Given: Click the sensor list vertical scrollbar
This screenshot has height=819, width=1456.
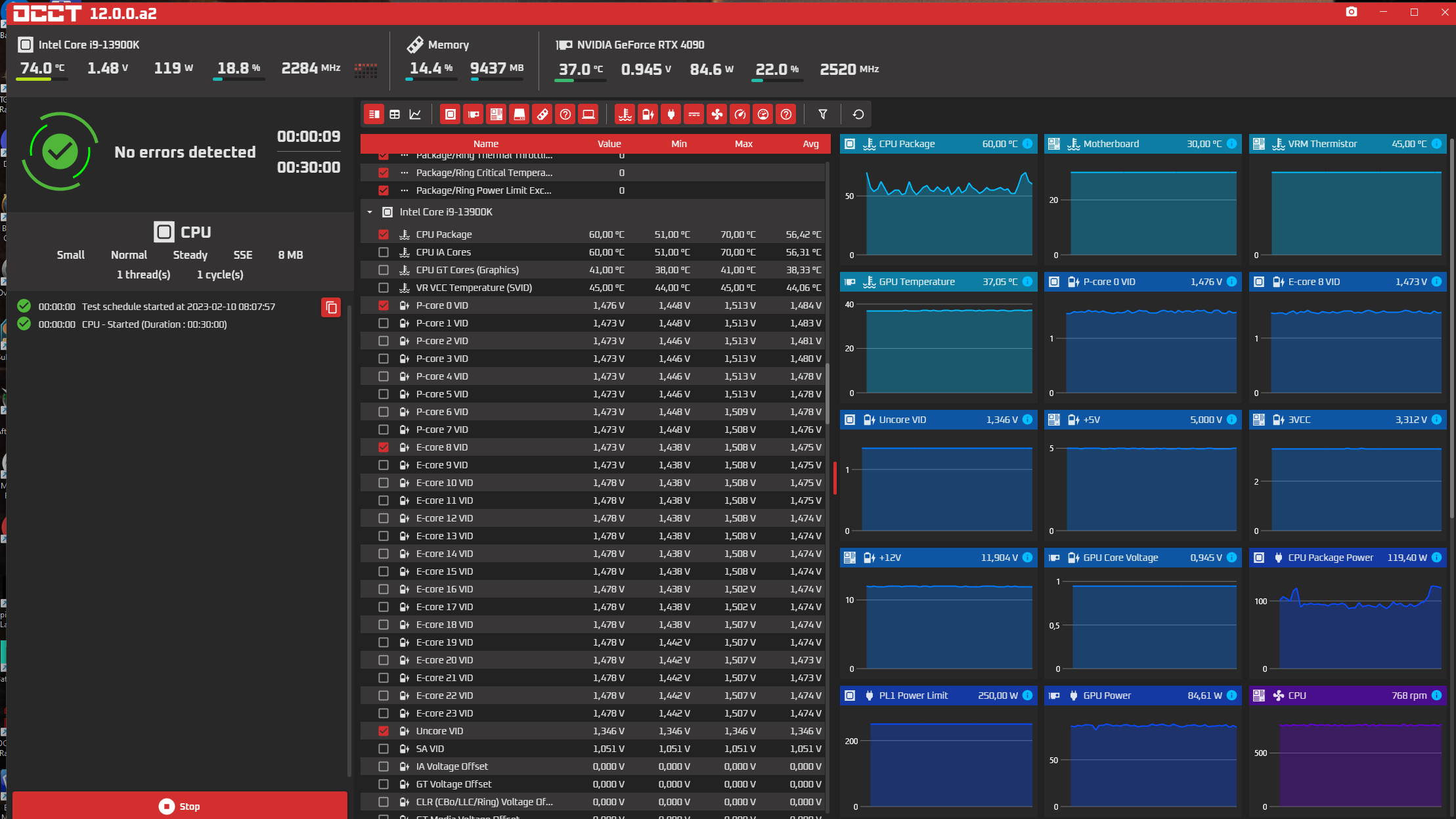Looking at the screenshot, I should click(827, 394).
